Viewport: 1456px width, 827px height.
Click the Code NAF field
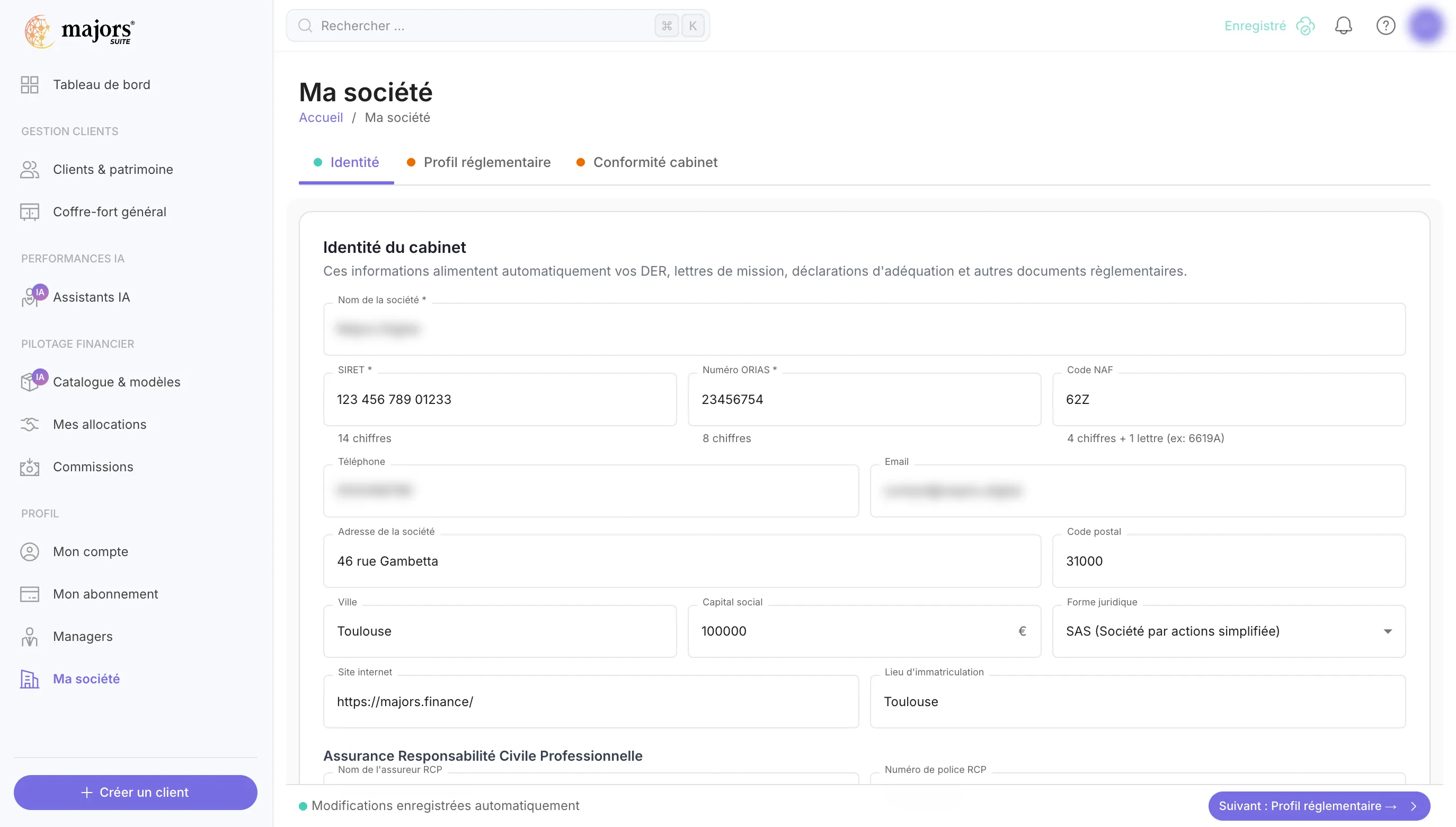click(1228, 399)
